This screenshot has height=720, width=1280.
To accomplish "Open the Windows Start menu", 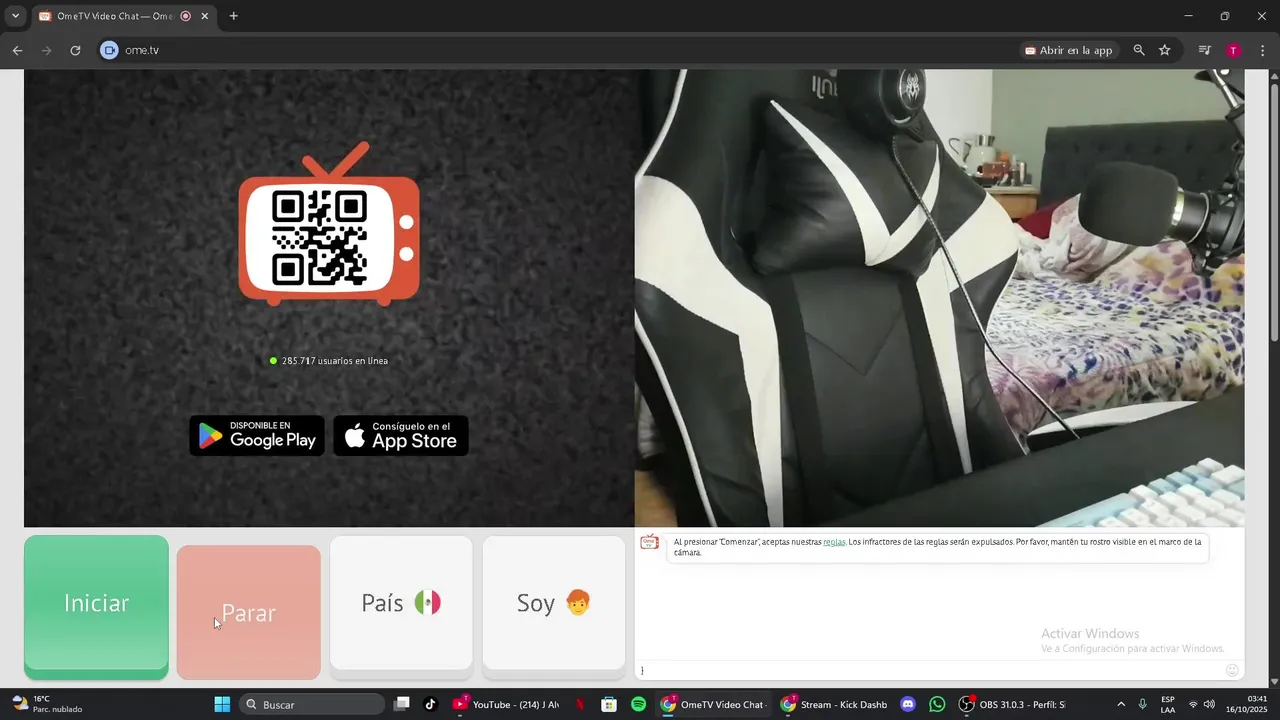I will point(222,704).
